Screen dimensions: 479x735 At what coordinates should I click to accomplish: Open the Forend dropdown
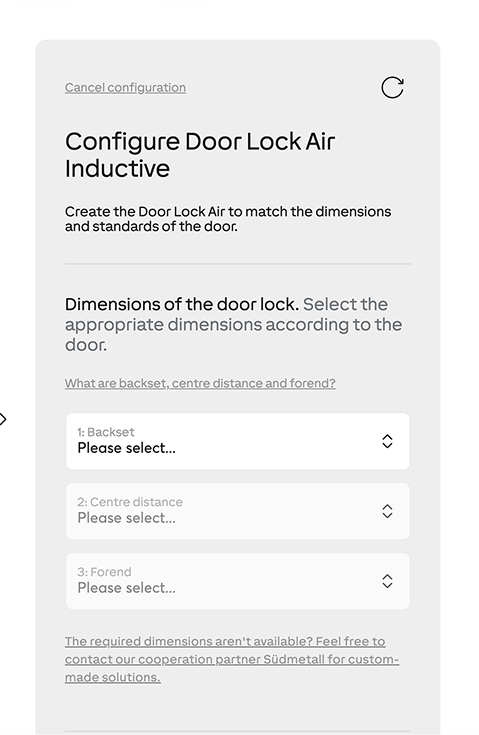[238, 581]
